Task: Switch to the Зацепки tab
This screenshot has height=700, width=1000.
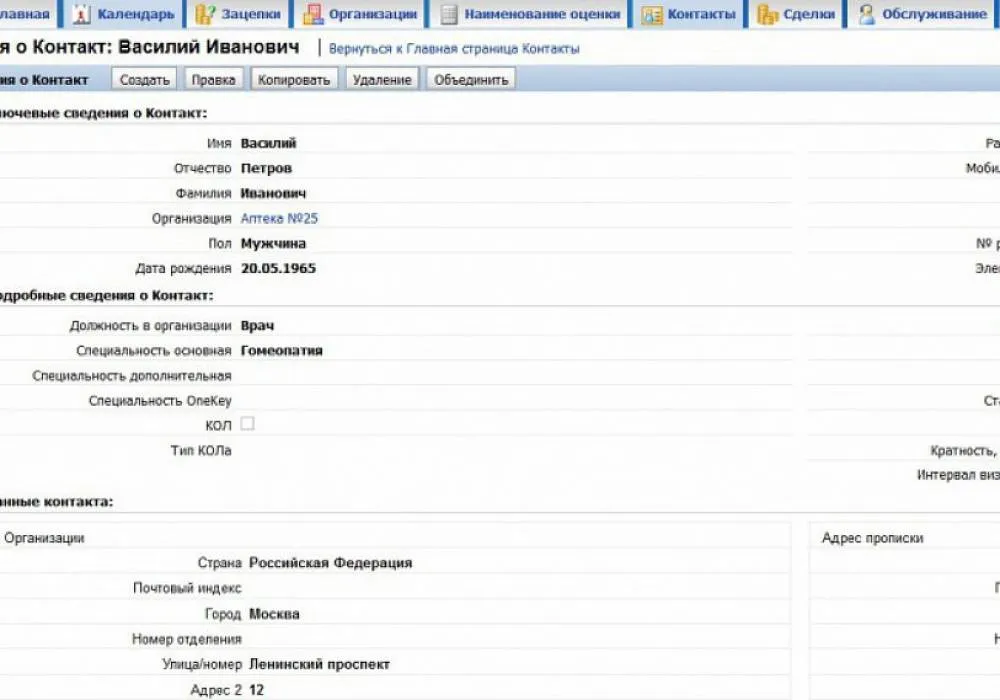Action: pyautogui.click(x=237, y=13)
